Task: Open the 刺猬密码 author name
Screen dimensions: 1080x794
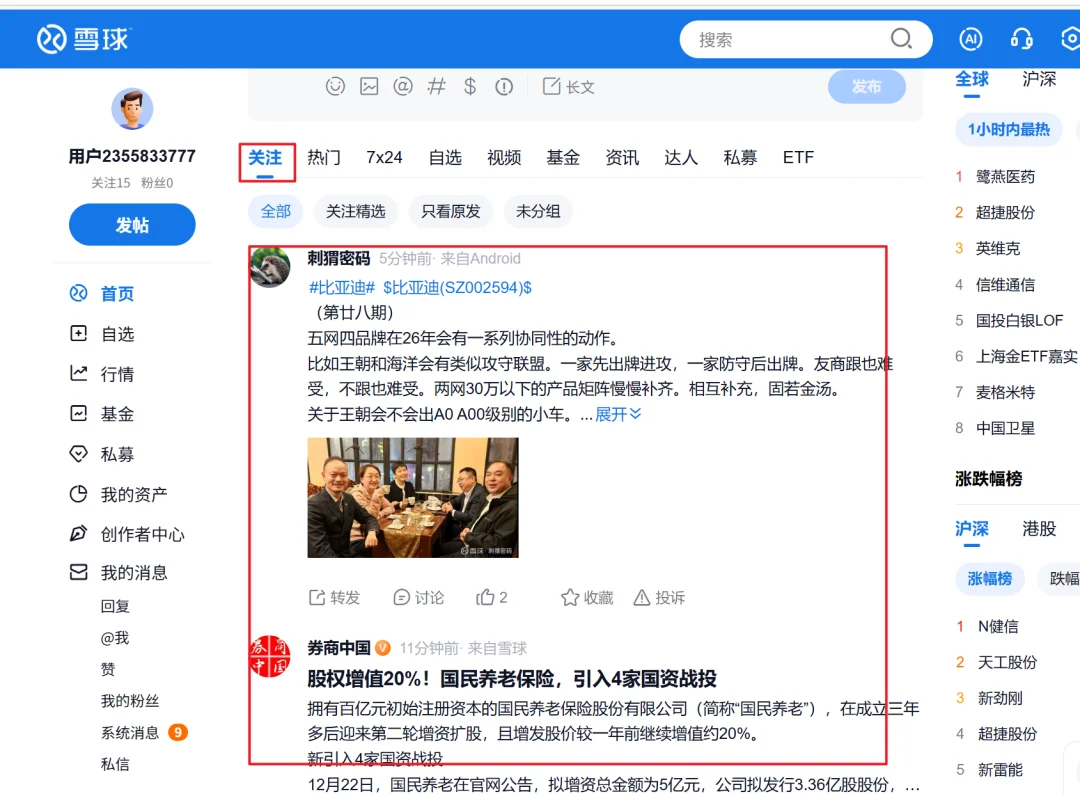Action: click(339, 258)
